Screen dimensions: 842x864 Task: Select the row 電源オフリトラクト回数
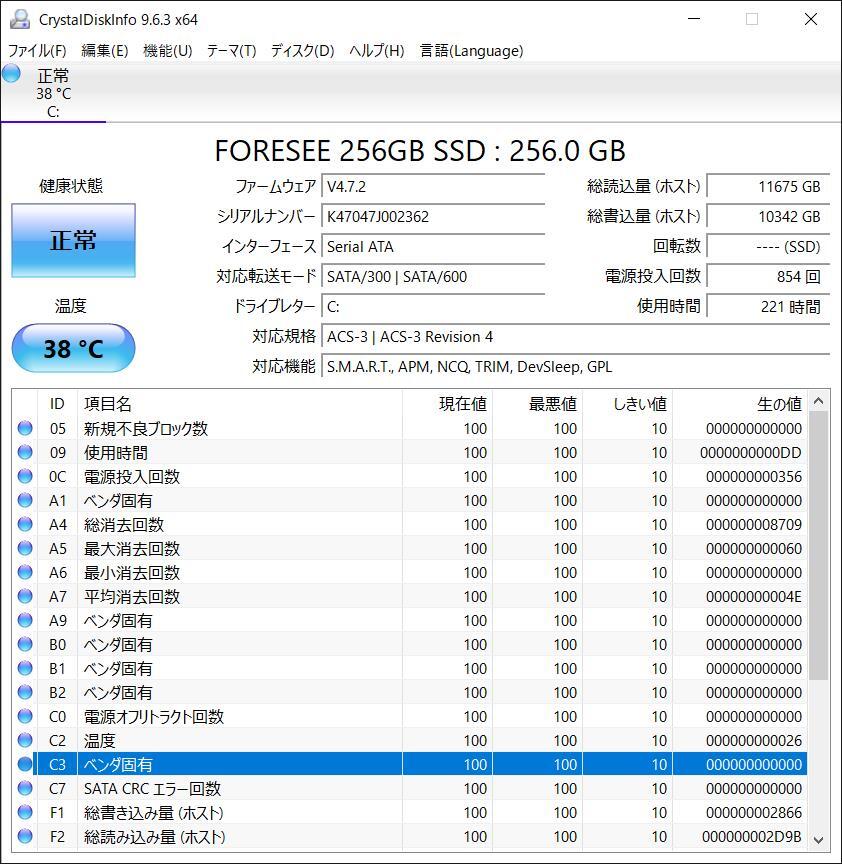click(x=410, y=716)
